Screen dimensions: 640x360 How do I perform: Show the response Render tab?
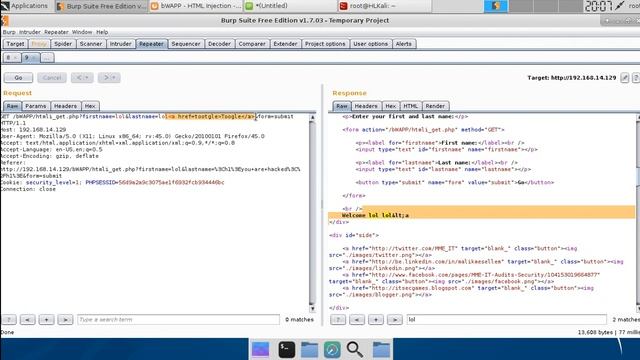coord(435,106)
